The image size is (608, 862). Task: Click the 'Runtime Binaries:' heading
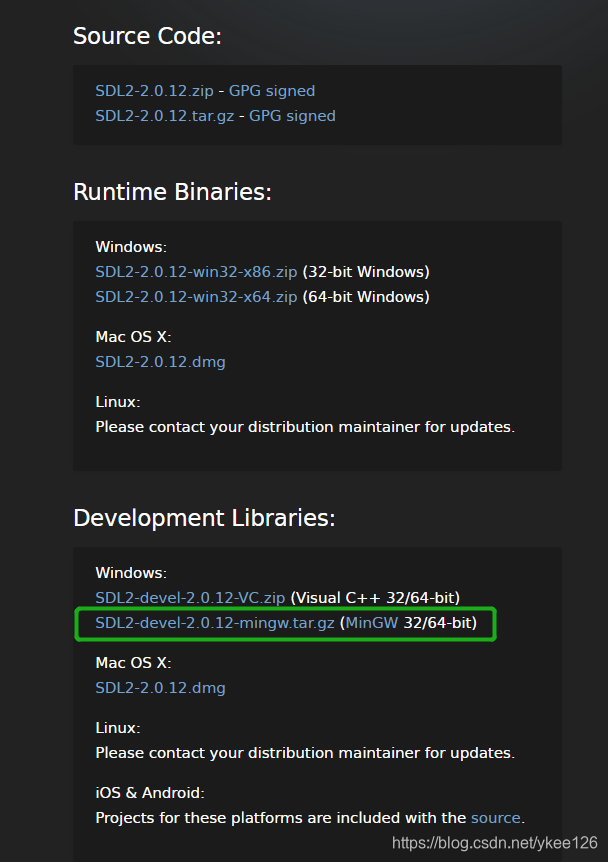point(173,192)
